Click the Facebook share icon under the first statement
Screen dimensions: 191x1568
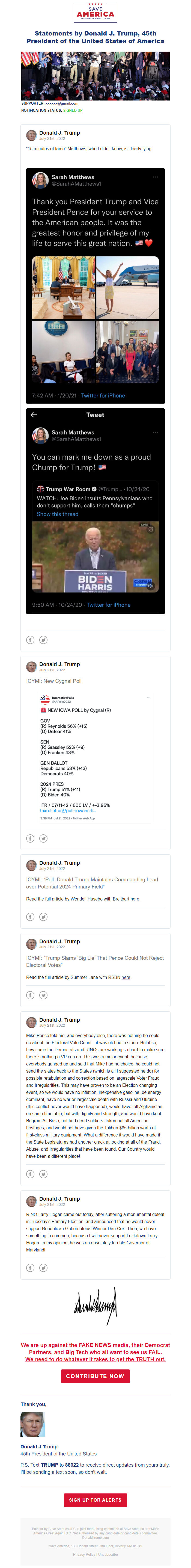[x=30, y=640]
